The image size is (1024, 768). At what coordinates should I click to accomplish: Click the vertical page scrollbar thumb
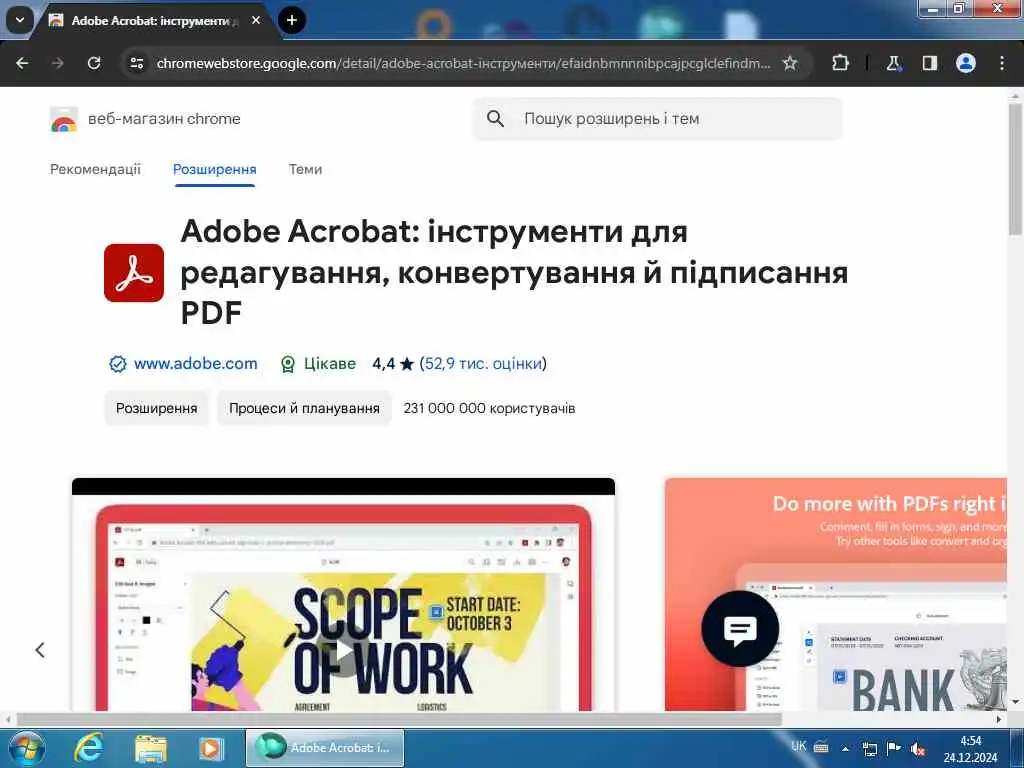[x=1015, y=168]
